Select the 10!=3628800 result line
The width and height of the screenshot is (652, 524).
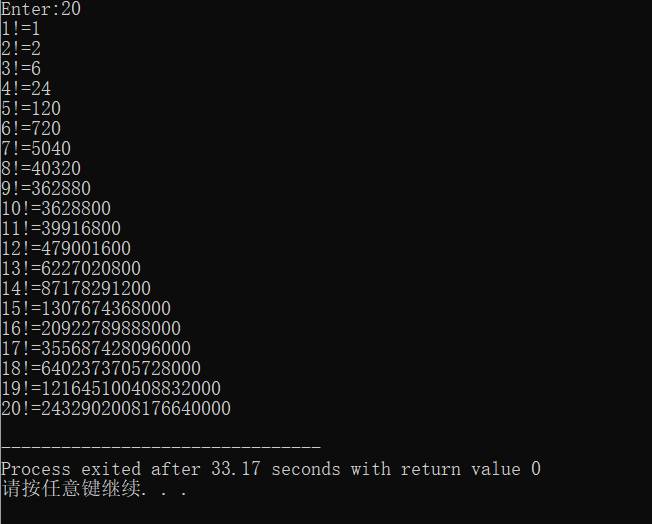tap(56, 208)
